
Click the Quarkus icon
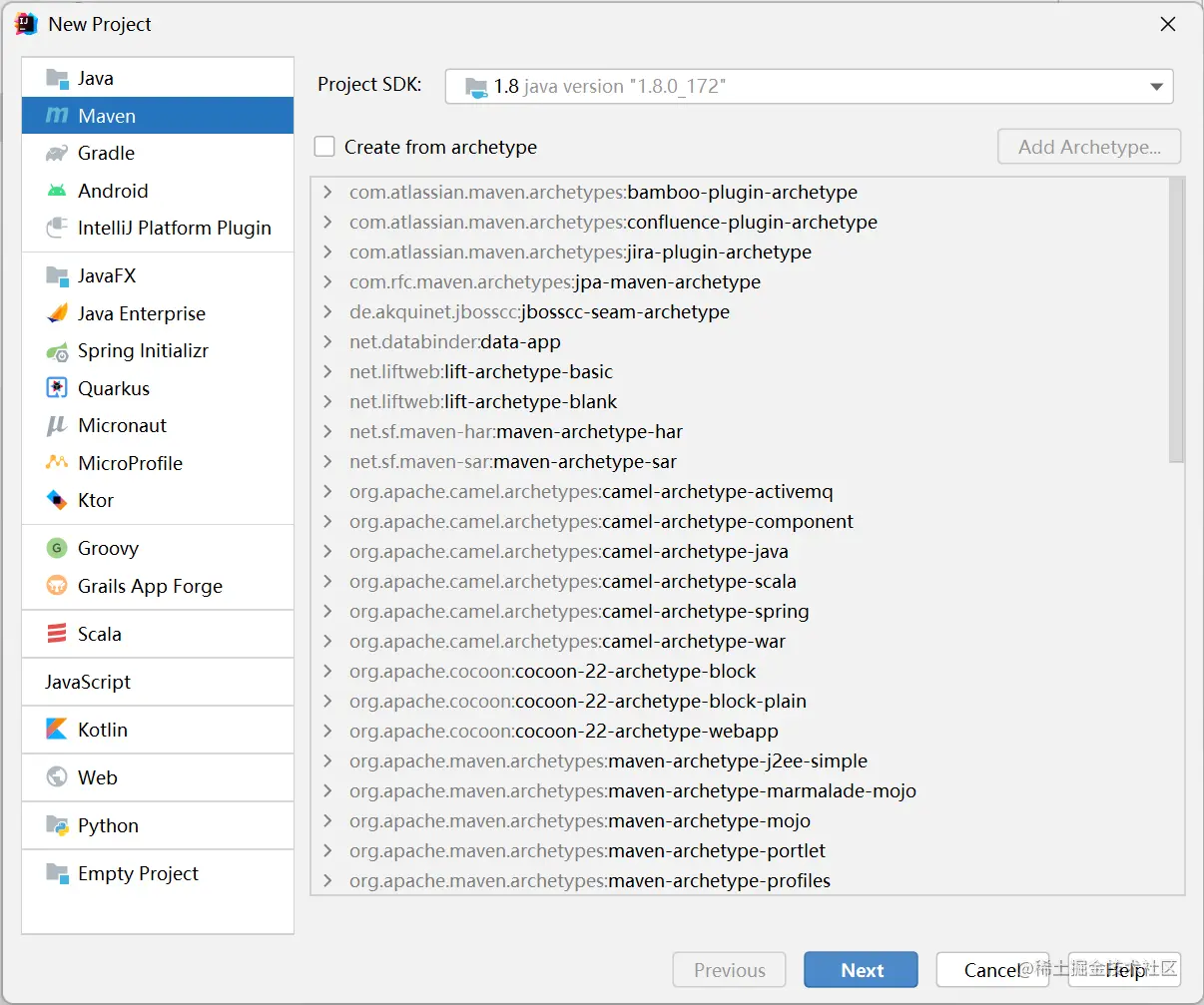pyautogui.click(x=57, y=388)
